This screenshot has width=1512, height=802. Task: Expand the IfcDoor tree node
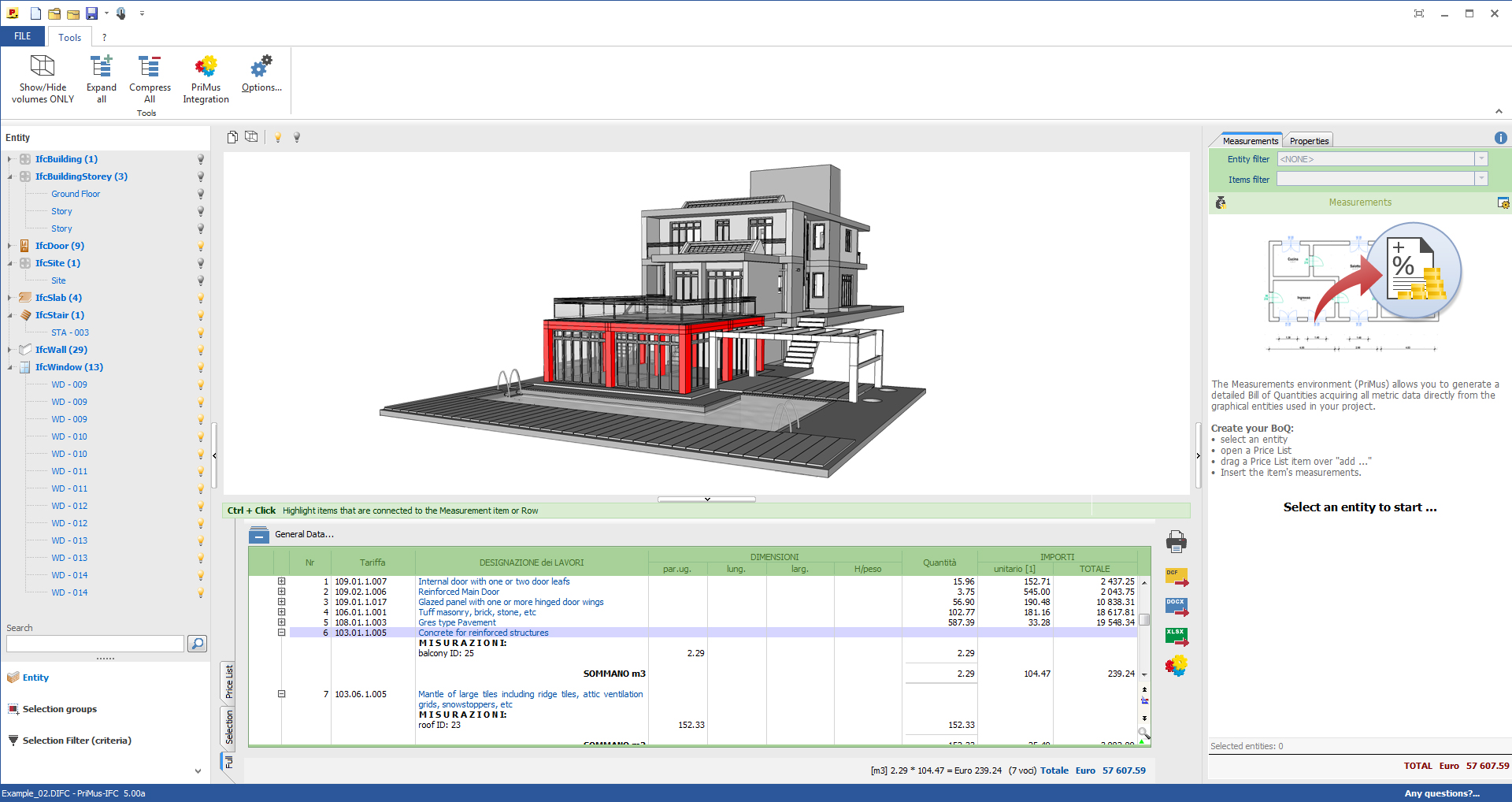click(x=9, y=246)
